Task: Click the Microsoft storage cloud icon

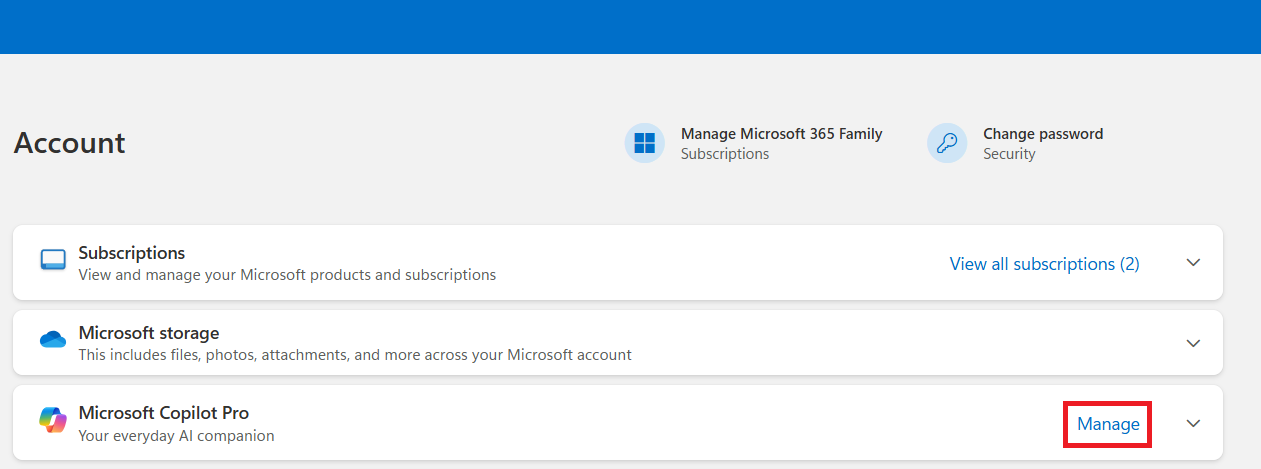Action: 53,340
